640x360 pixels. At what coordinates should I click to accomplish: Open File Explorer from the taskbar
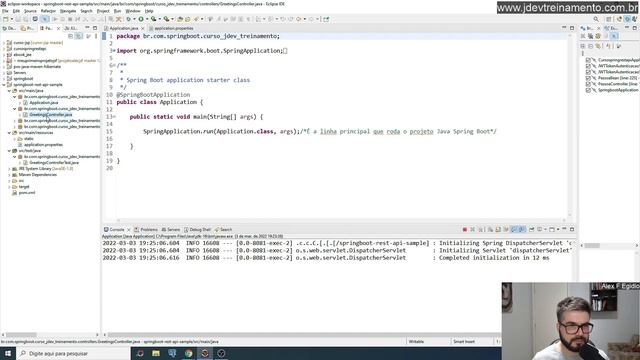tap(156, 353)
